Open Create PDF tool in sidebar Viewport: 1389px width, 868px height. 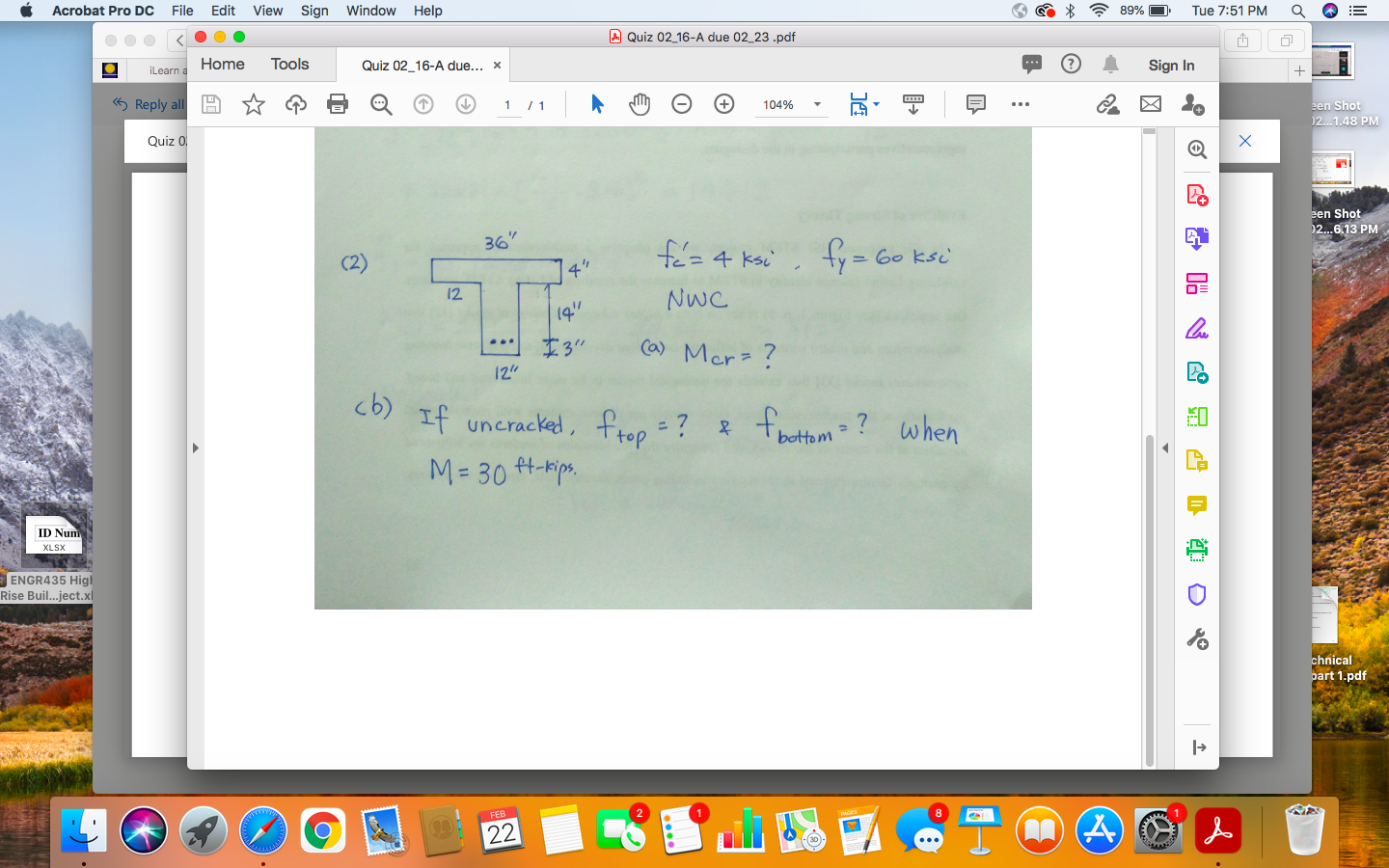(1197, 195)
